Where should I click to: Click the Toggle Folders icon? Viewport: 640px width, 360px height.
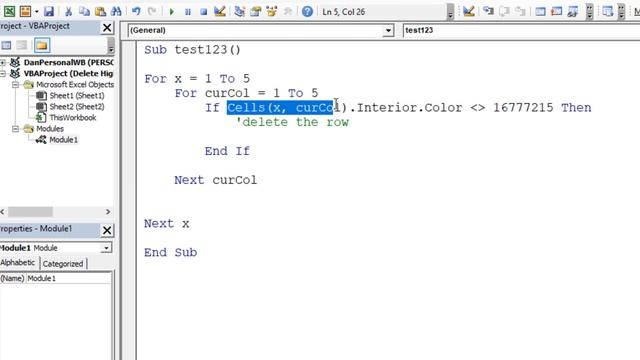[x=42, y=45]
